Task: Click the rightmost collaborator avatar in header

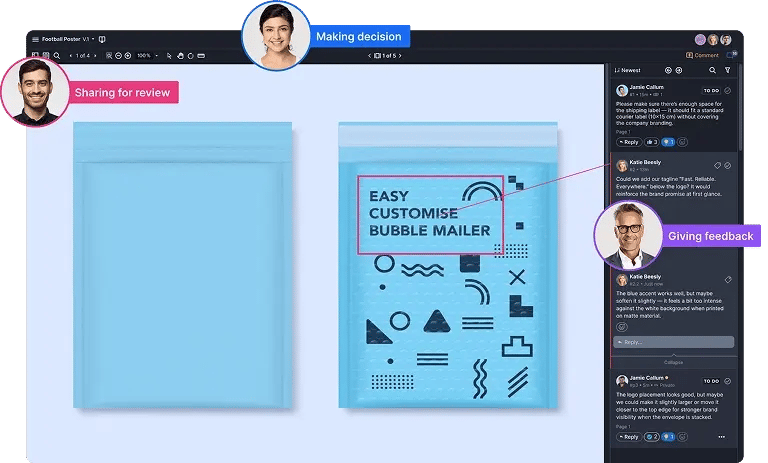Action: [726, 40]
